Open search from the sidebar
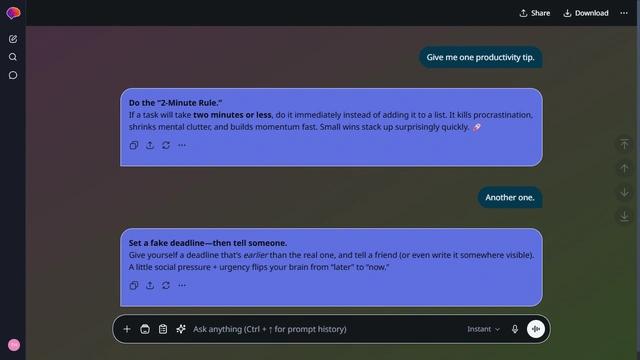 coord(13,57)
